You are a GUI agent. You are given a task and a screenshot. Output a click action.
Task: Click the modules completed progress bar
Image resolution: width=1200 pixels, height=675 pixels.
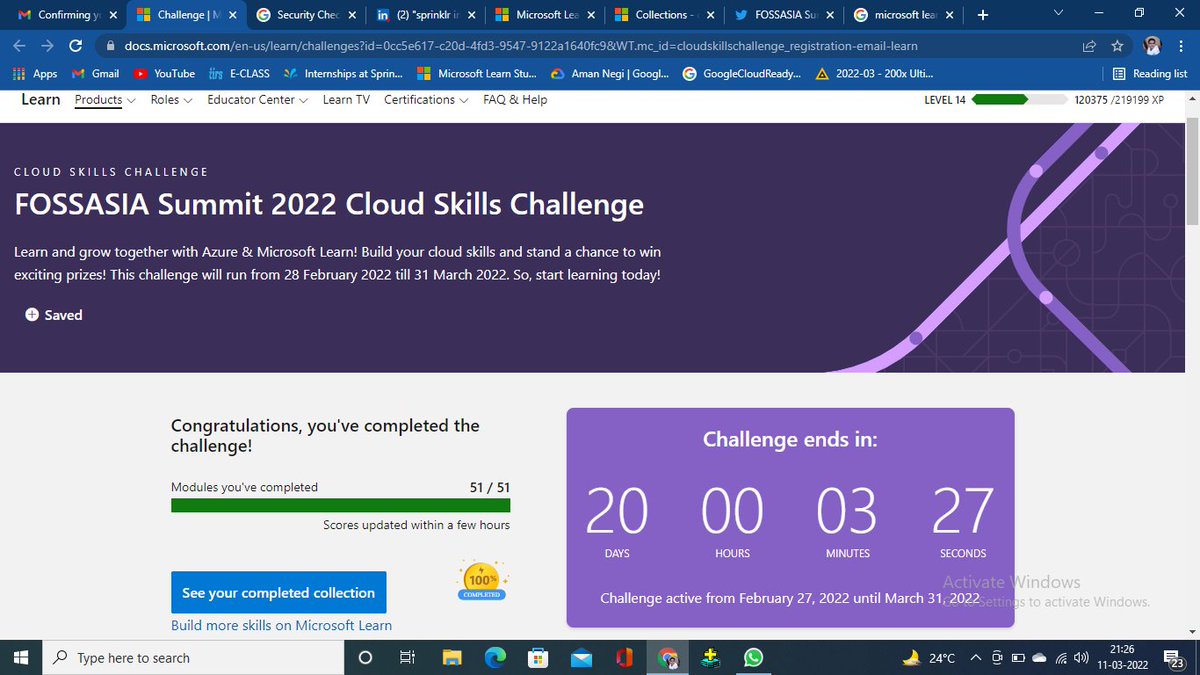(x=341, y=505)
